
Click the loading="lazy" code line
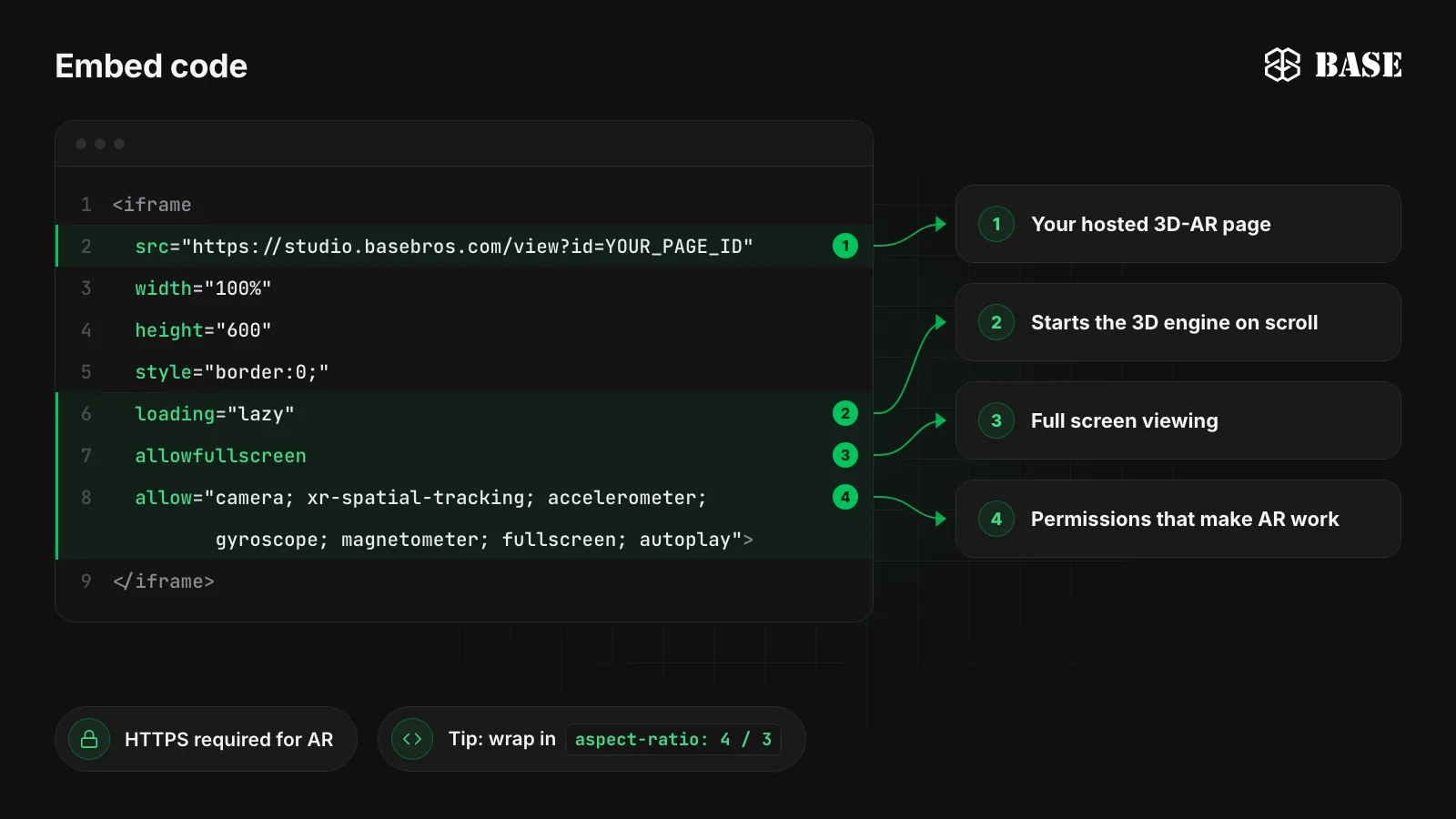[464, 413]
